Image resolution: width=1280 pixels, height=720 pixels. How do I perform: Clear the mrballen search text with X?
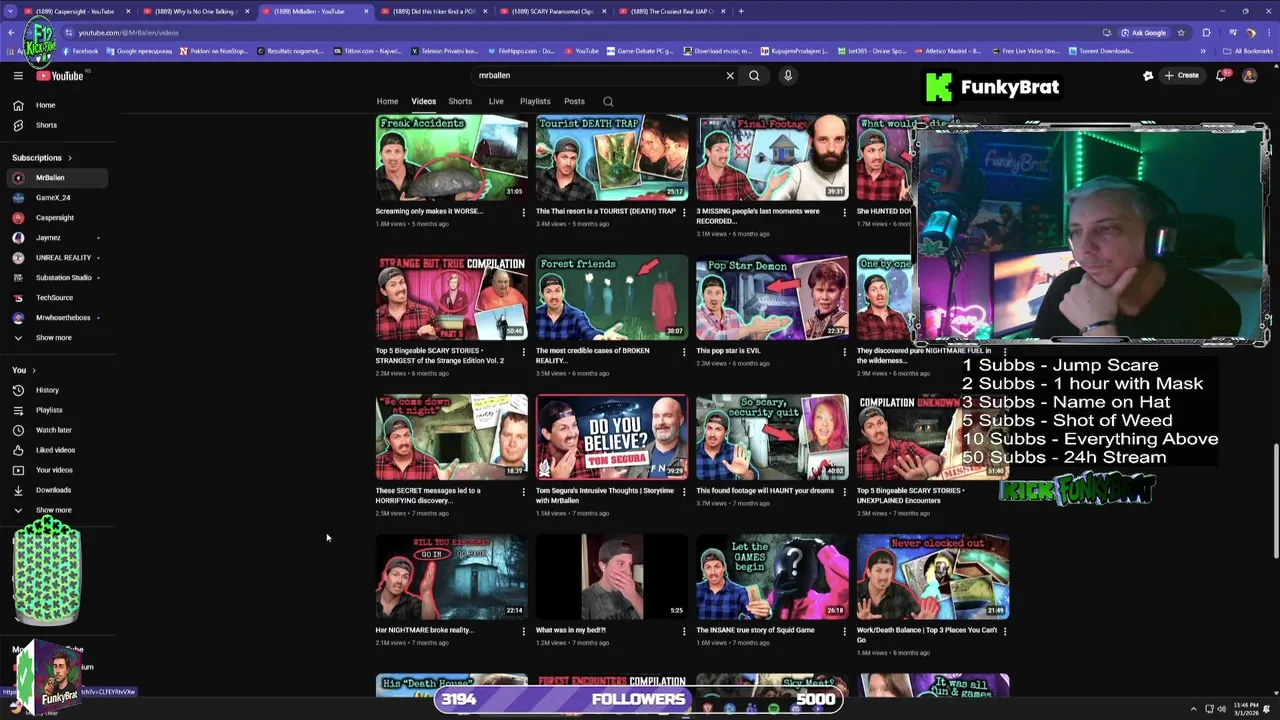(730, 75)
